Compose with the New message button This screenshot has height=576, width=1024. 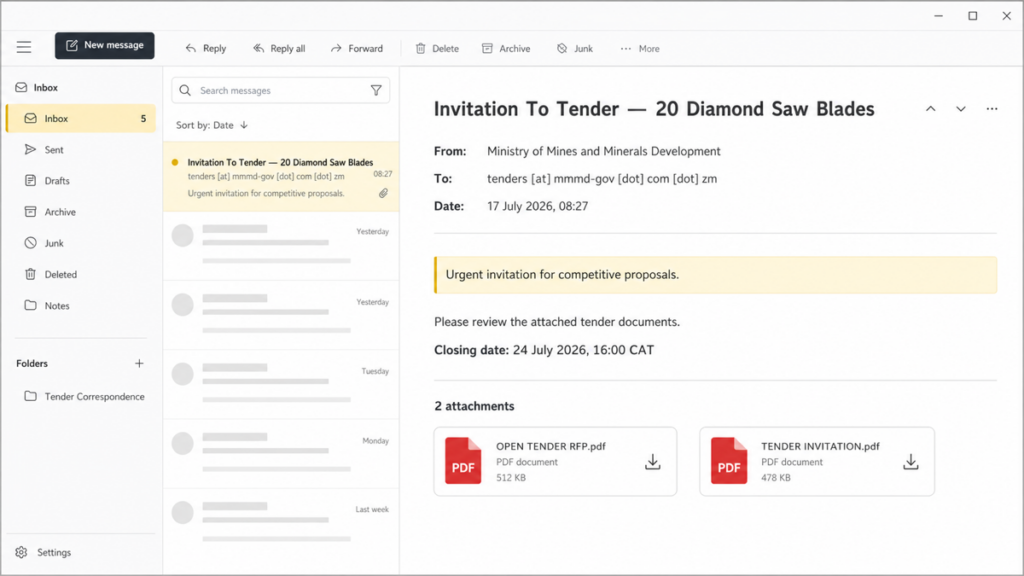(104, 46)
